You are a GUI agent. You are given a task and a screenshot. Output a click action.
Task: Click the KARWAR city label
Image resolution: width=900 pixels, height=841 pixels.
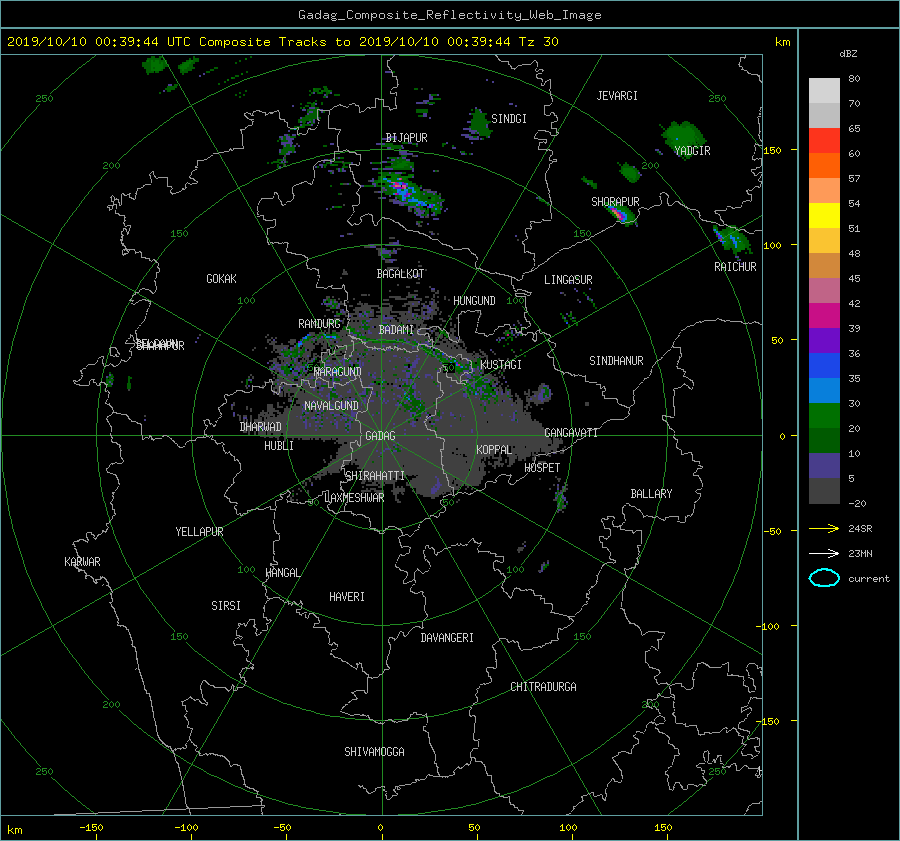82,562
